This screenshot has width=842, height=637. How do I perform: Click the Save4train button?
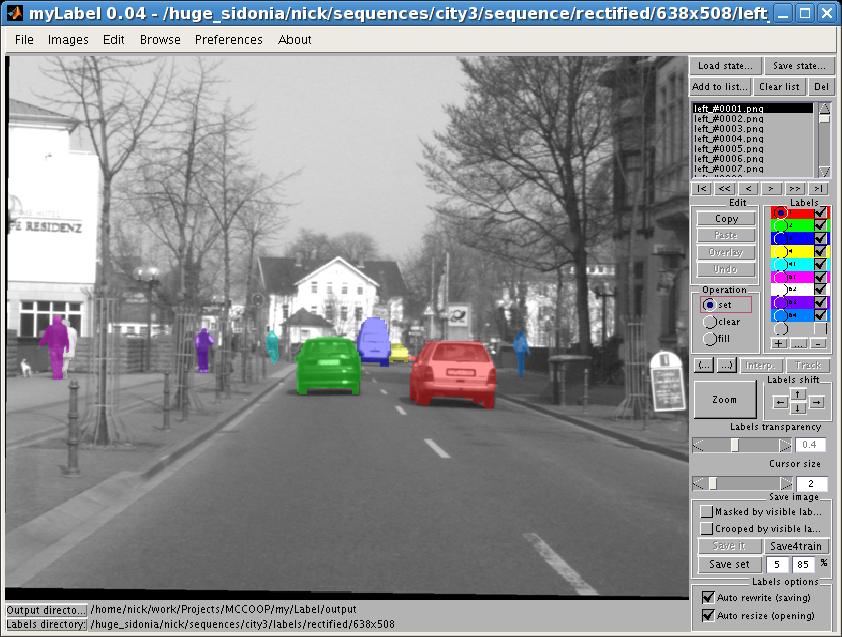[x=796, y=546]
